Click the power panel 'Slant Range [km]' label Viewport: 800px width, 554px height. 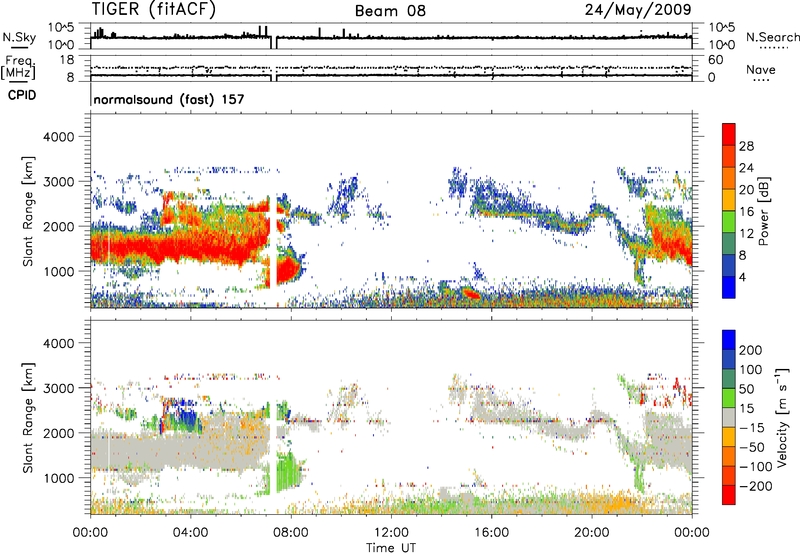28,212
